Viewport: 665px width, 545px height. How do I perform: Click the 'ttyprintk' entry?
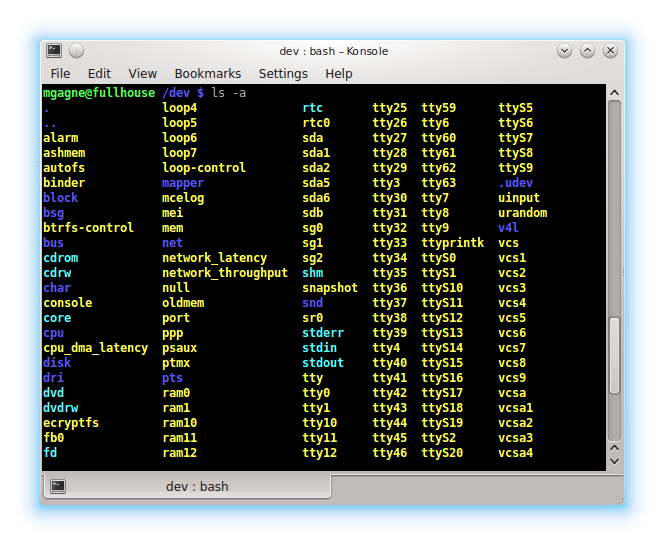[x=453, y=243]
